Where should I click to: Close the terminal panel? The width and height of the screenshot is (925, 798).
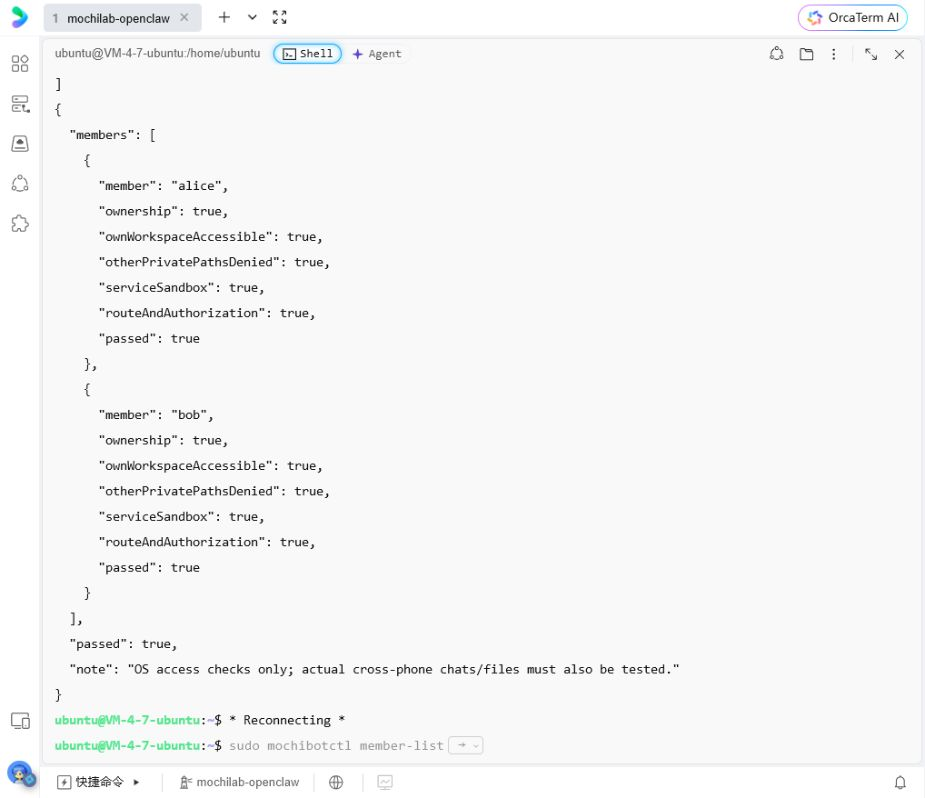click(899, 54)
